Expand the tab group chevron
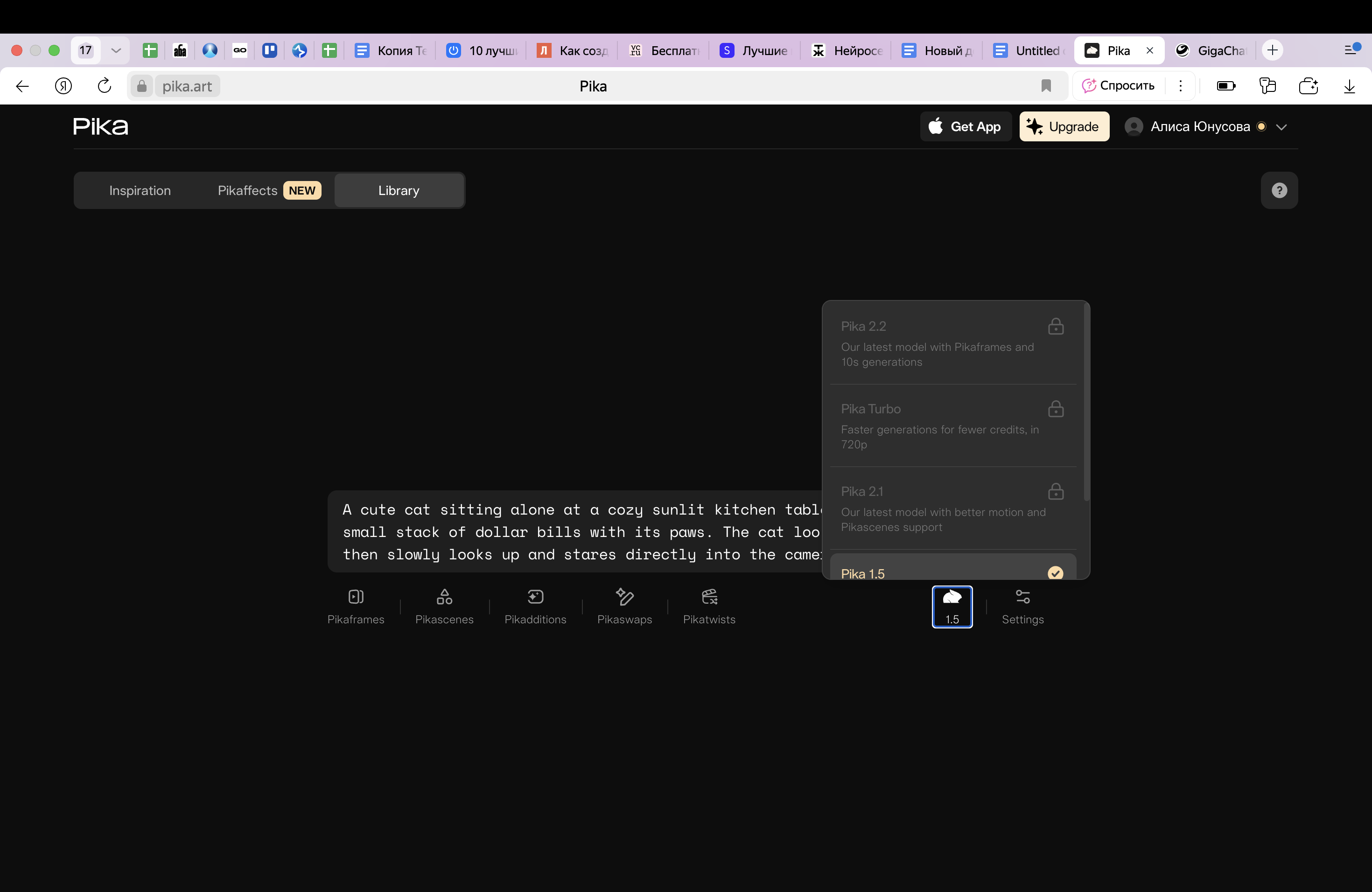 (116, 50)
